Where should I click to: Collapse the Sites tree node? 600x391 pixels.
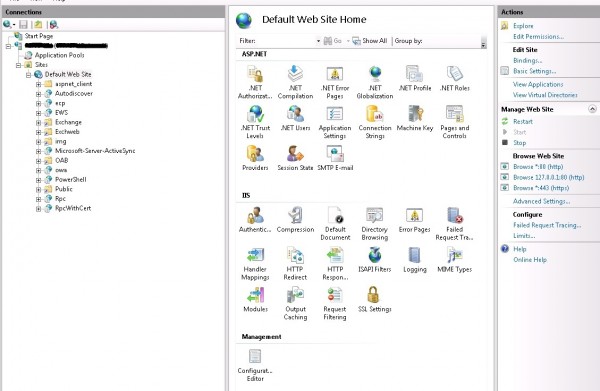[x=18, y=65]
